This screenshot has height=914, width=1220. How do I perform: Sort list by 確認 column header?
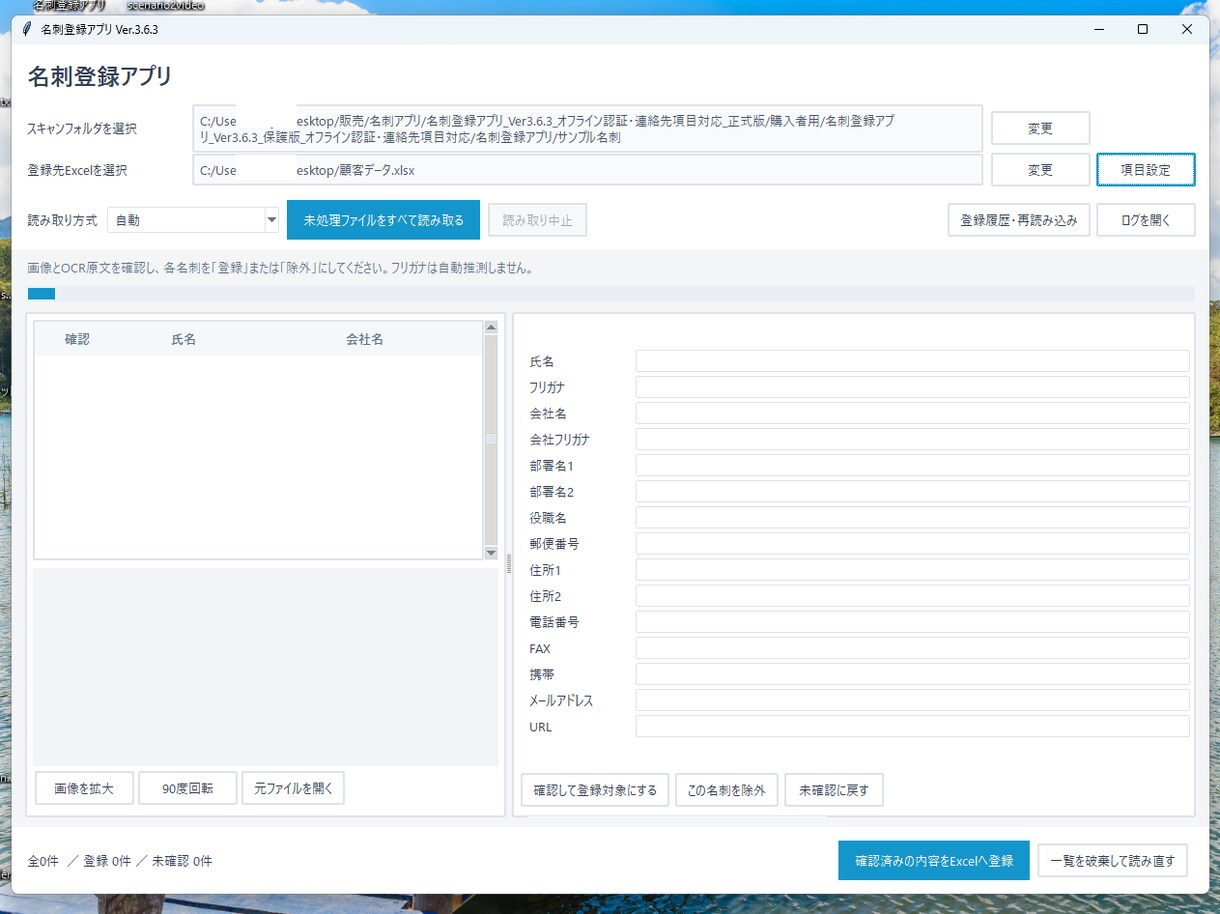tap(77, 339)
